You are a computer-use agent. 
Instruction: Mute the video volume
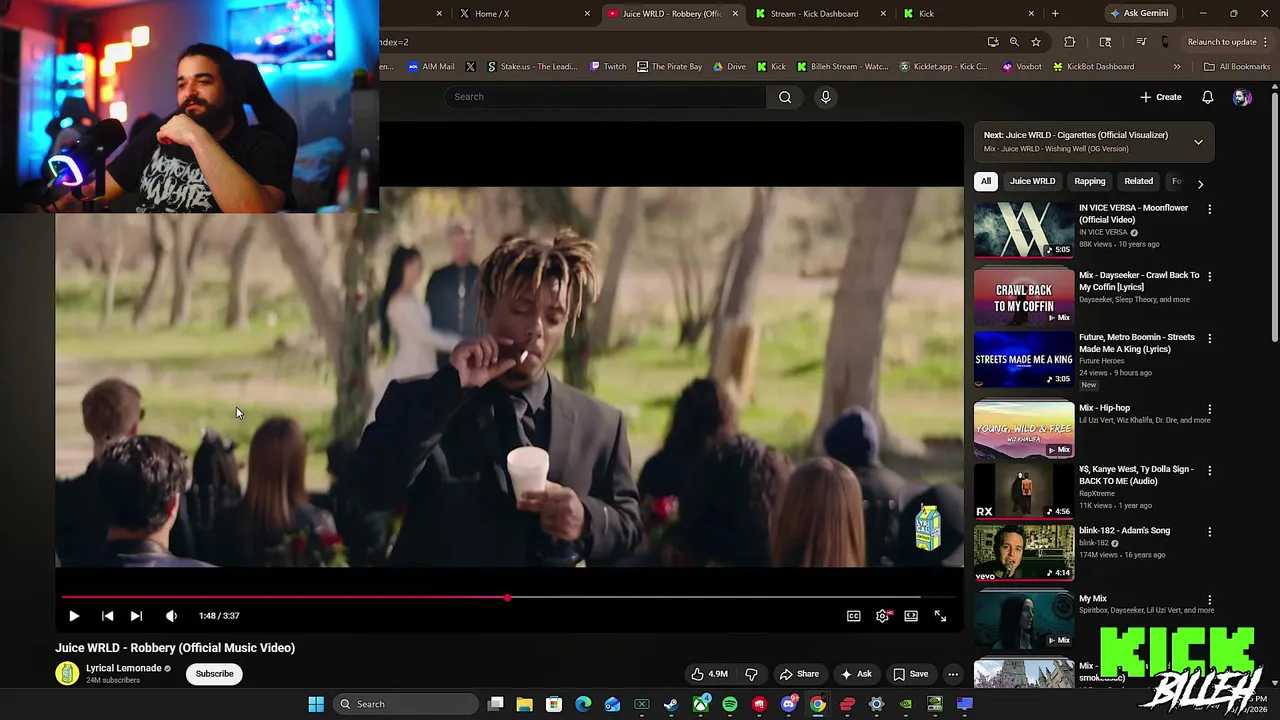tap(171, 616)
